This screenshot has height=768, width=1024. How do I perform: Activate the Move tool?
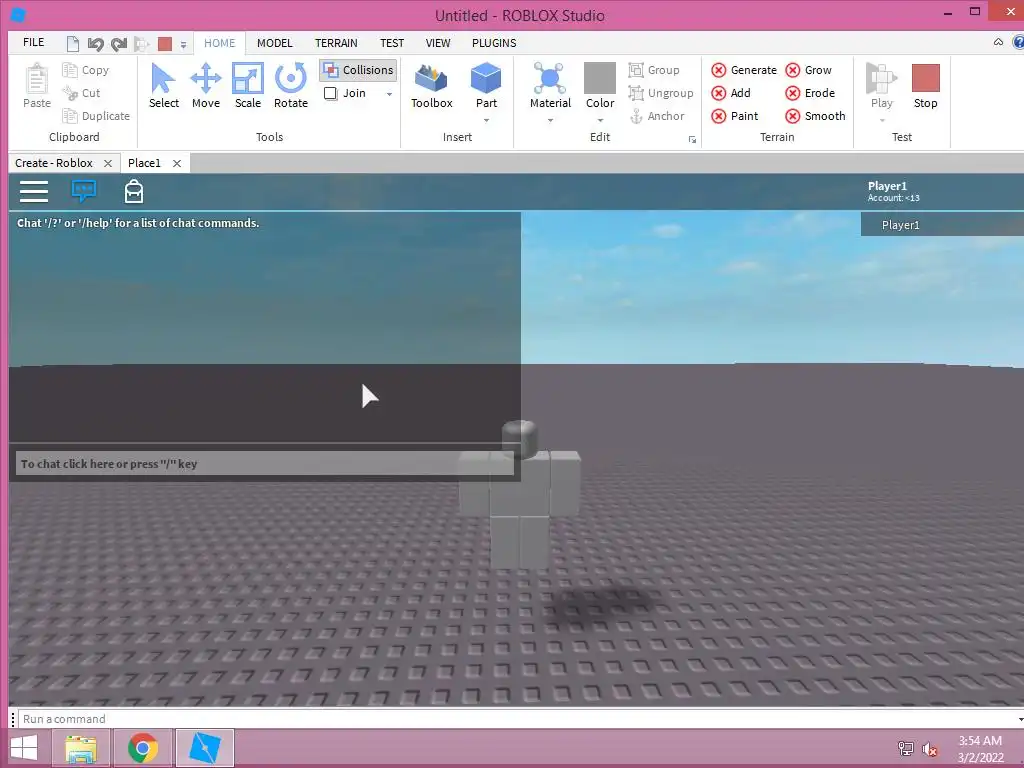tap(206, 86)
